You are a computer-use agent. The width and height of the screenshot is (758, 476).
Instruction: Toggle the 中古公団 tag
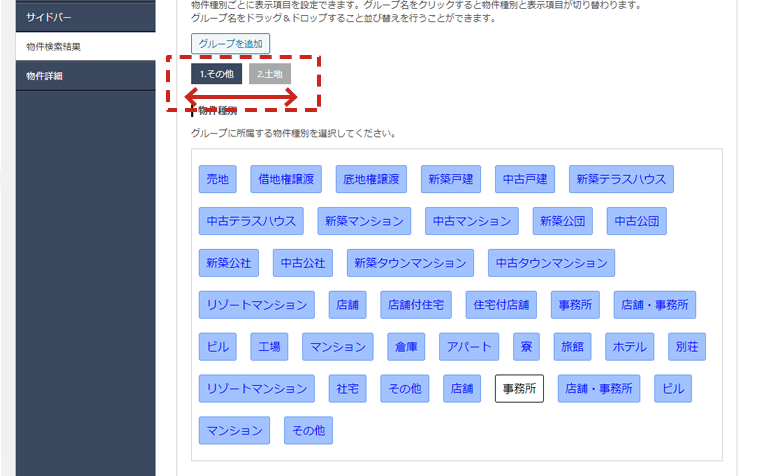(636, 221)
